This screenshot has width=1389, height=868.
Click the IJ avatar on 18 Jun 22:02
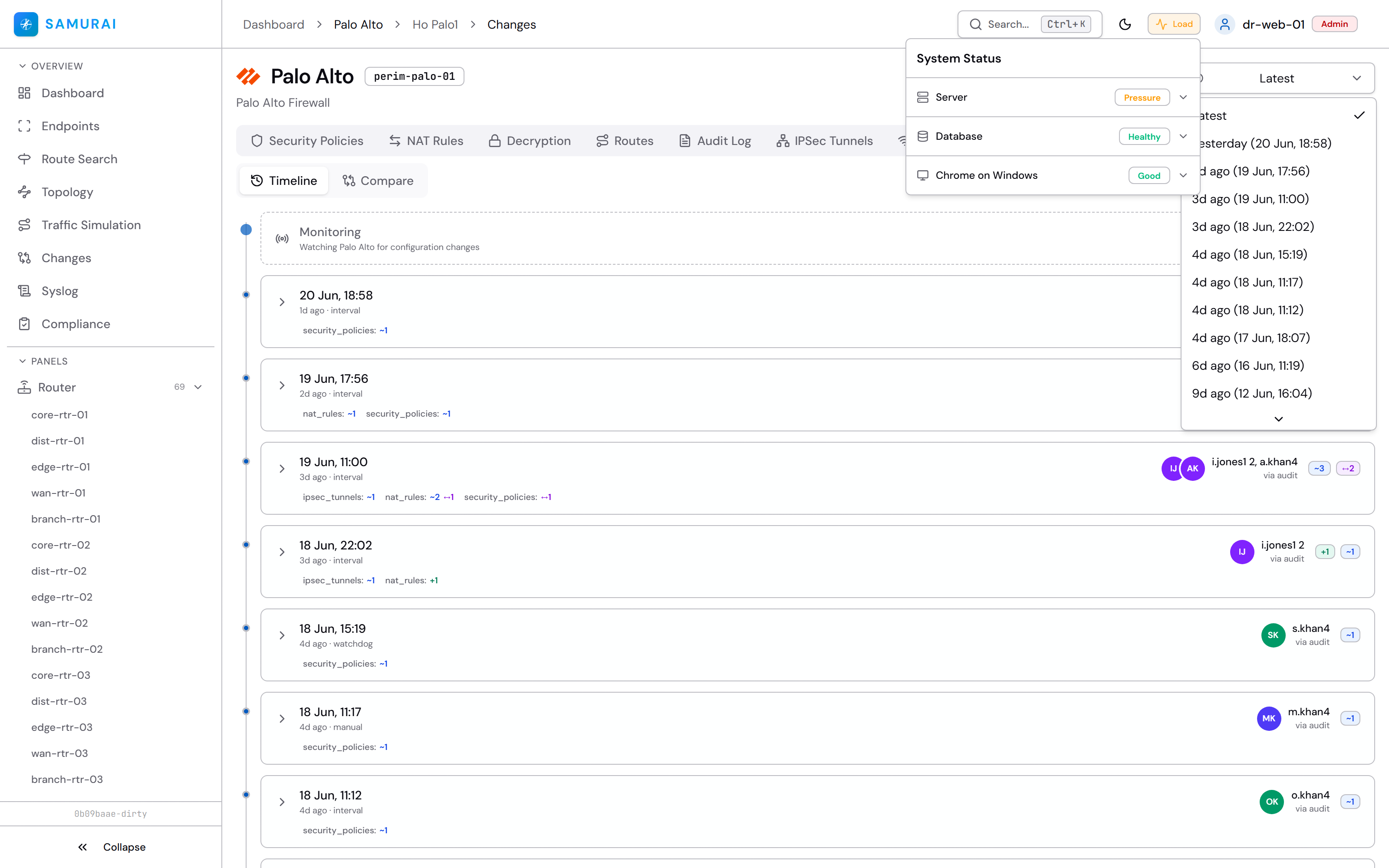click(x=1241, y=552)
